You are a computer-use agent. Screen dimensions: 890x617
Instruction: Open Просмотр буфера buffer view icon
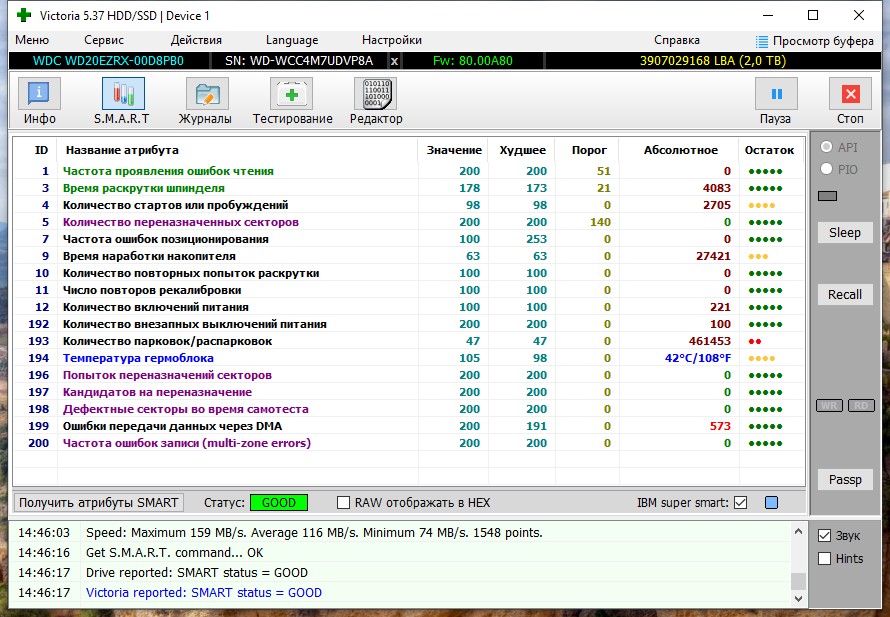[x=762, y=41]
